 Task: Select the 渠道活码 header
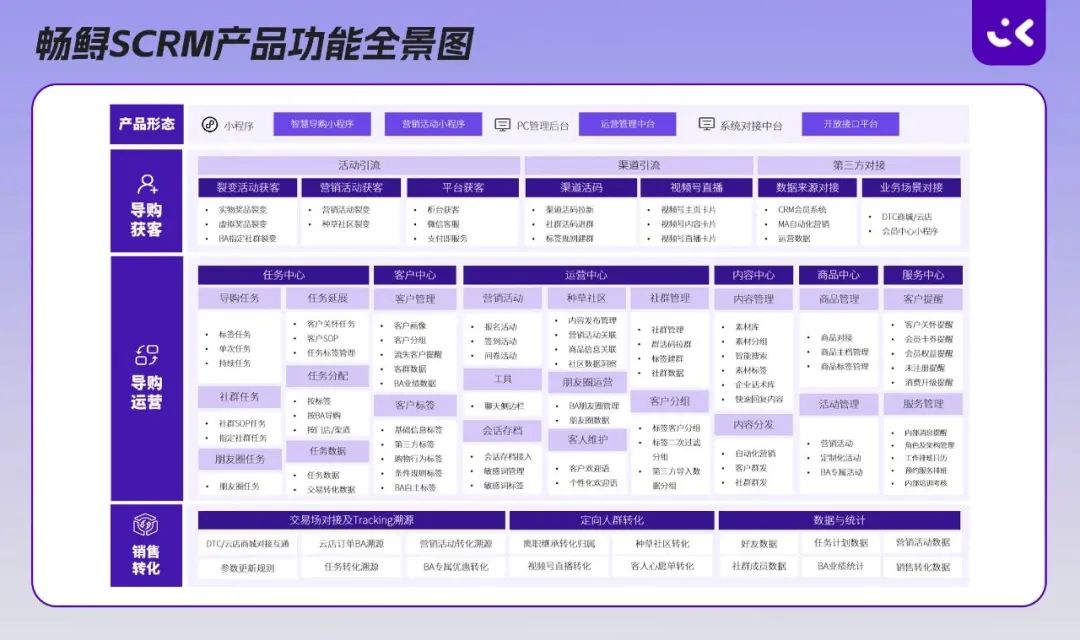pos(581,187)
